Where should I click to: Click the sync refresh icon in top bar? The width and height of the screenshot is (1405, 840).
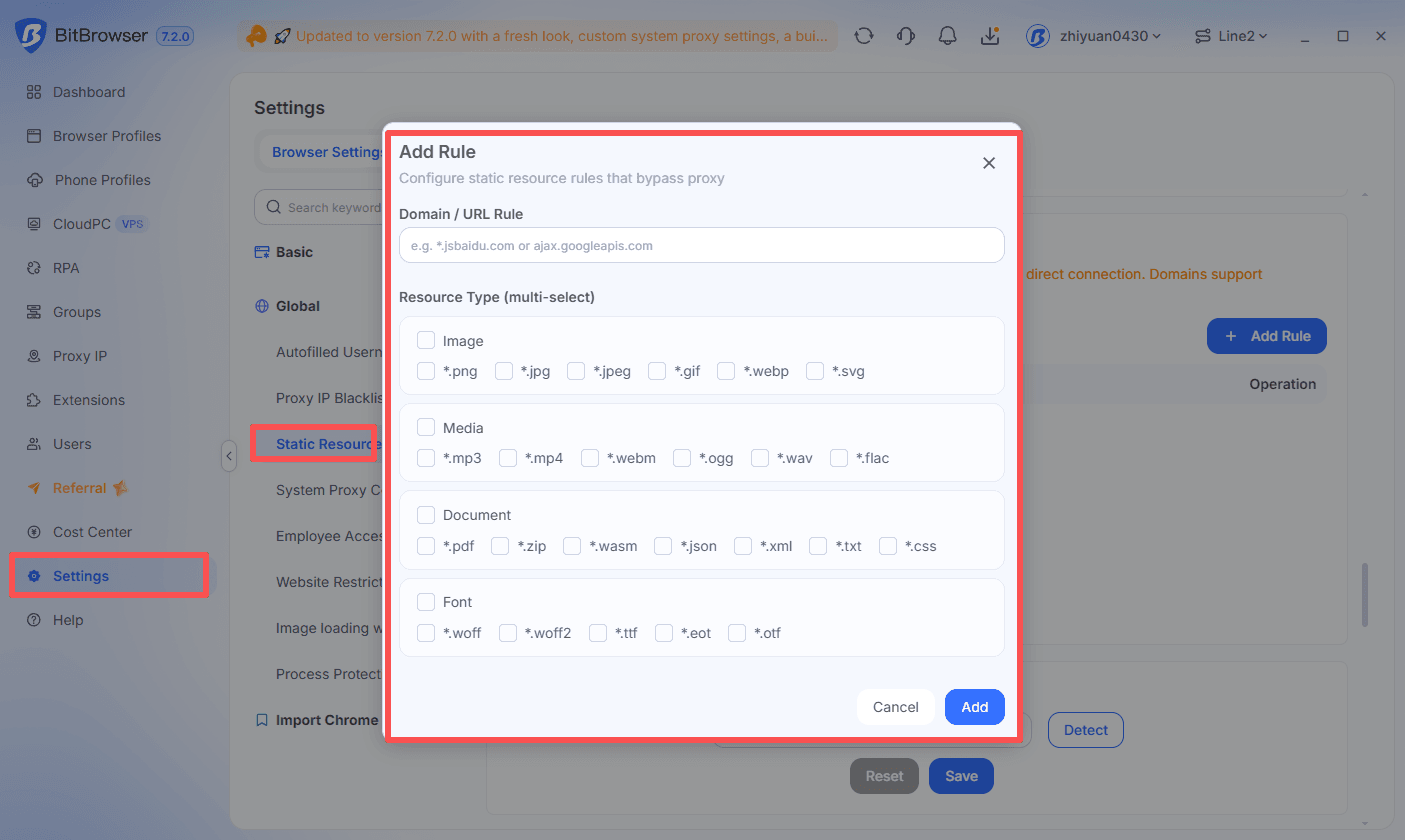point(864,36)
